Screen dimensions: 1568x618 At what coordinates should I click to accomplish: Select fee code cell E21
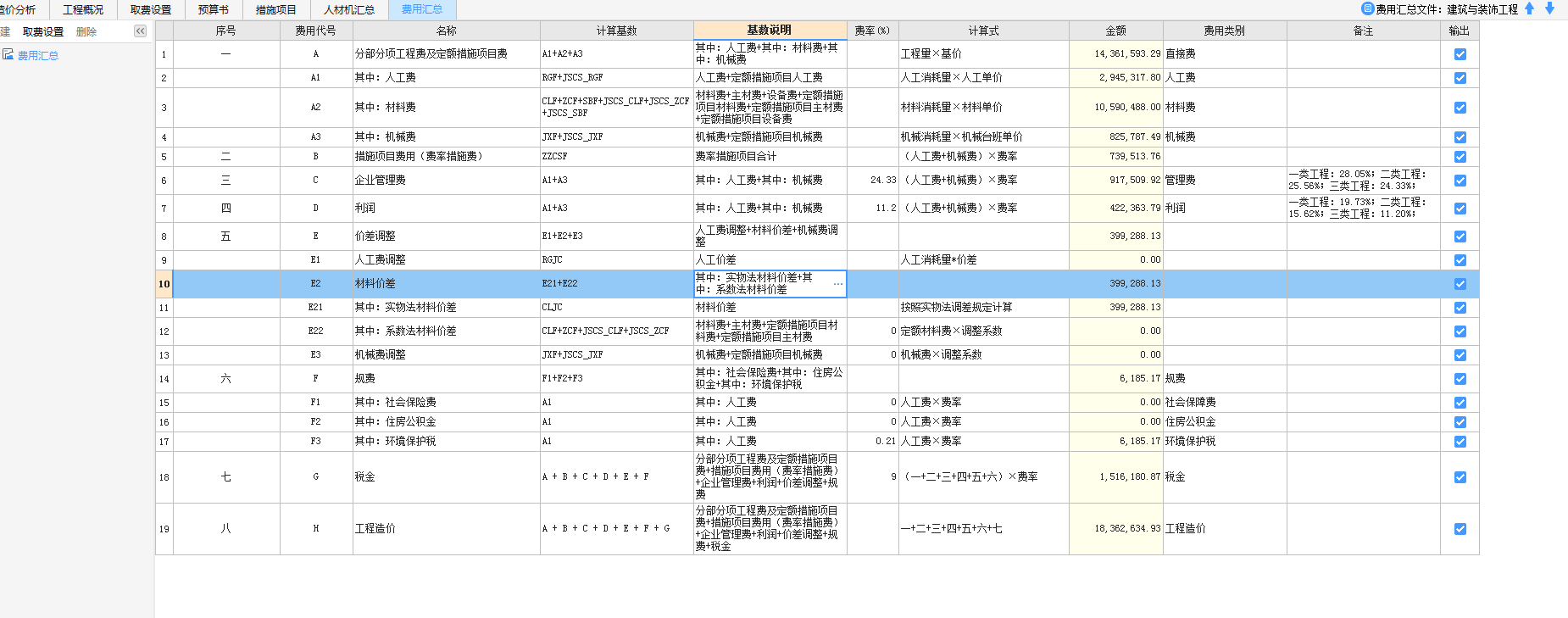pyautogui.click(x=316, y=308)
